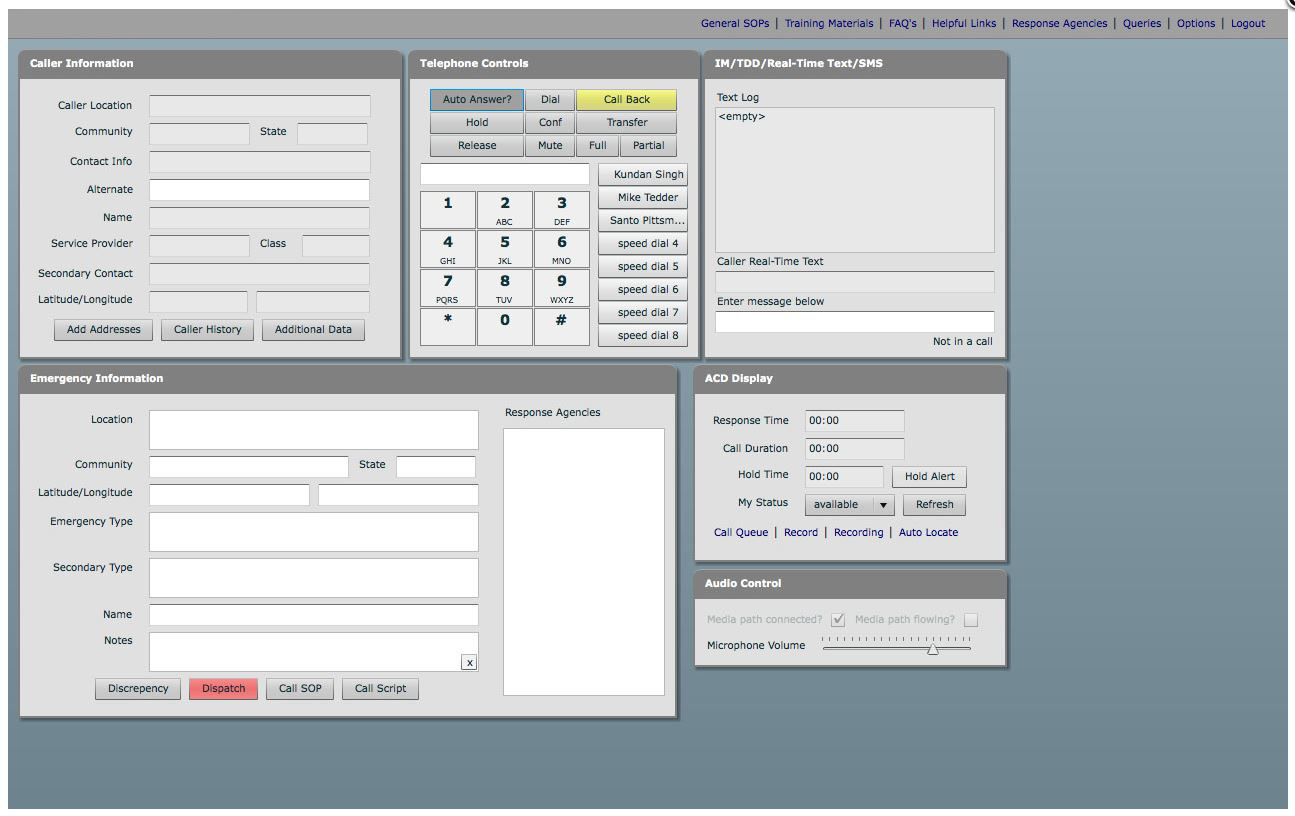Click the Enter message text field
1295x816 pixels.
(x=854, y=322)
